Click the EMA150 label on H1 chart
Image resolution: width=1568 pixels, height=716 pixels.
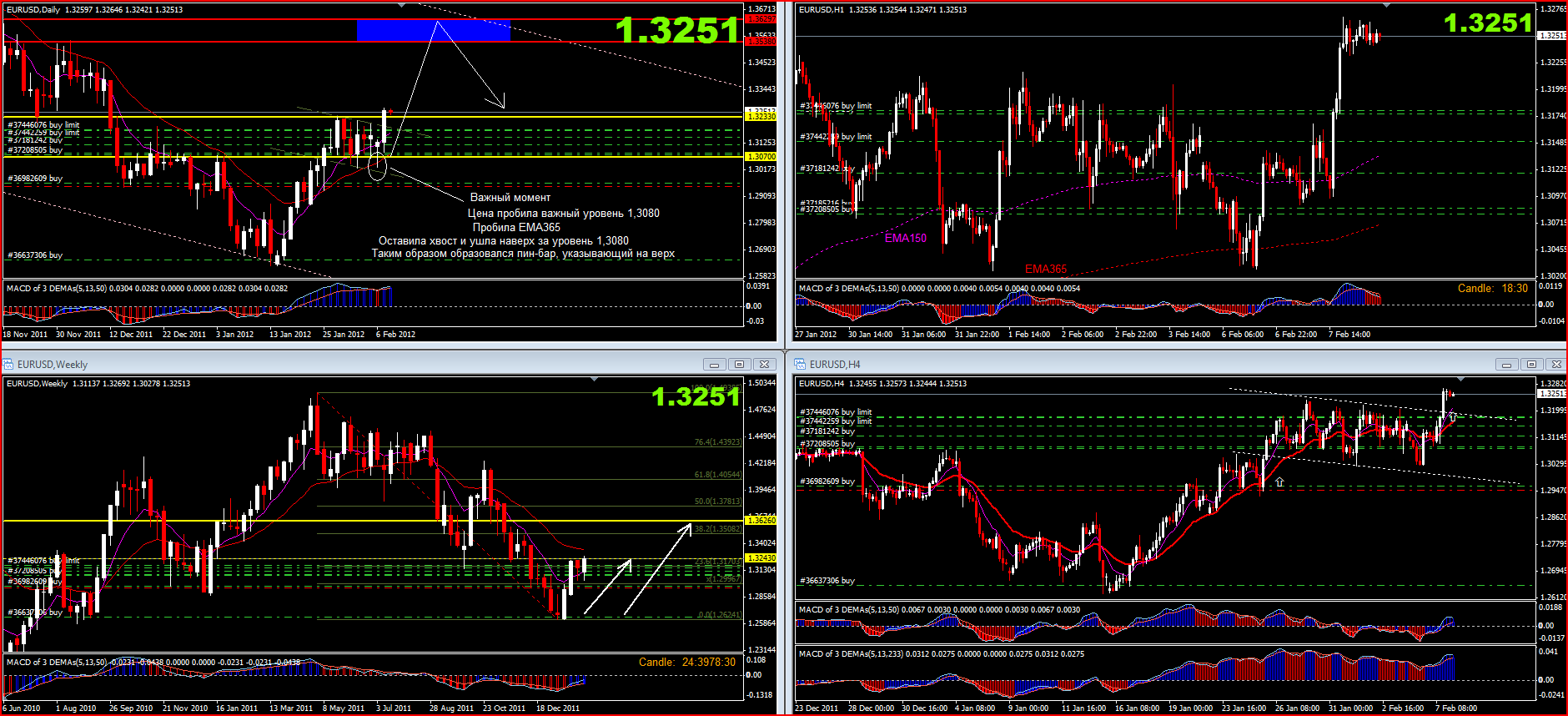(906, 238)
